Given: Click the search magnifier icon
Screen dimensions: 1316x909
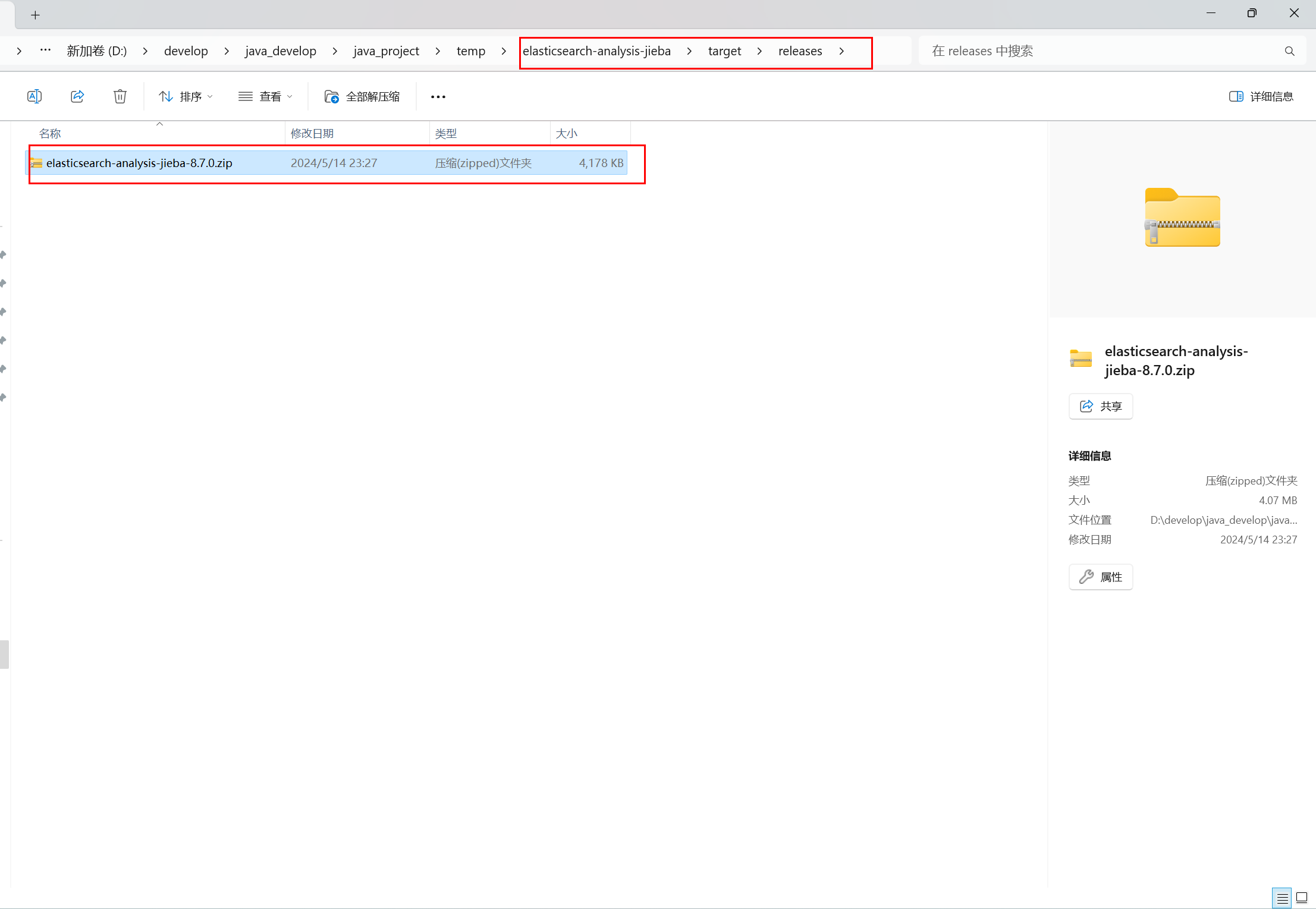Looking at the screenshot, I should point(1289,51).
